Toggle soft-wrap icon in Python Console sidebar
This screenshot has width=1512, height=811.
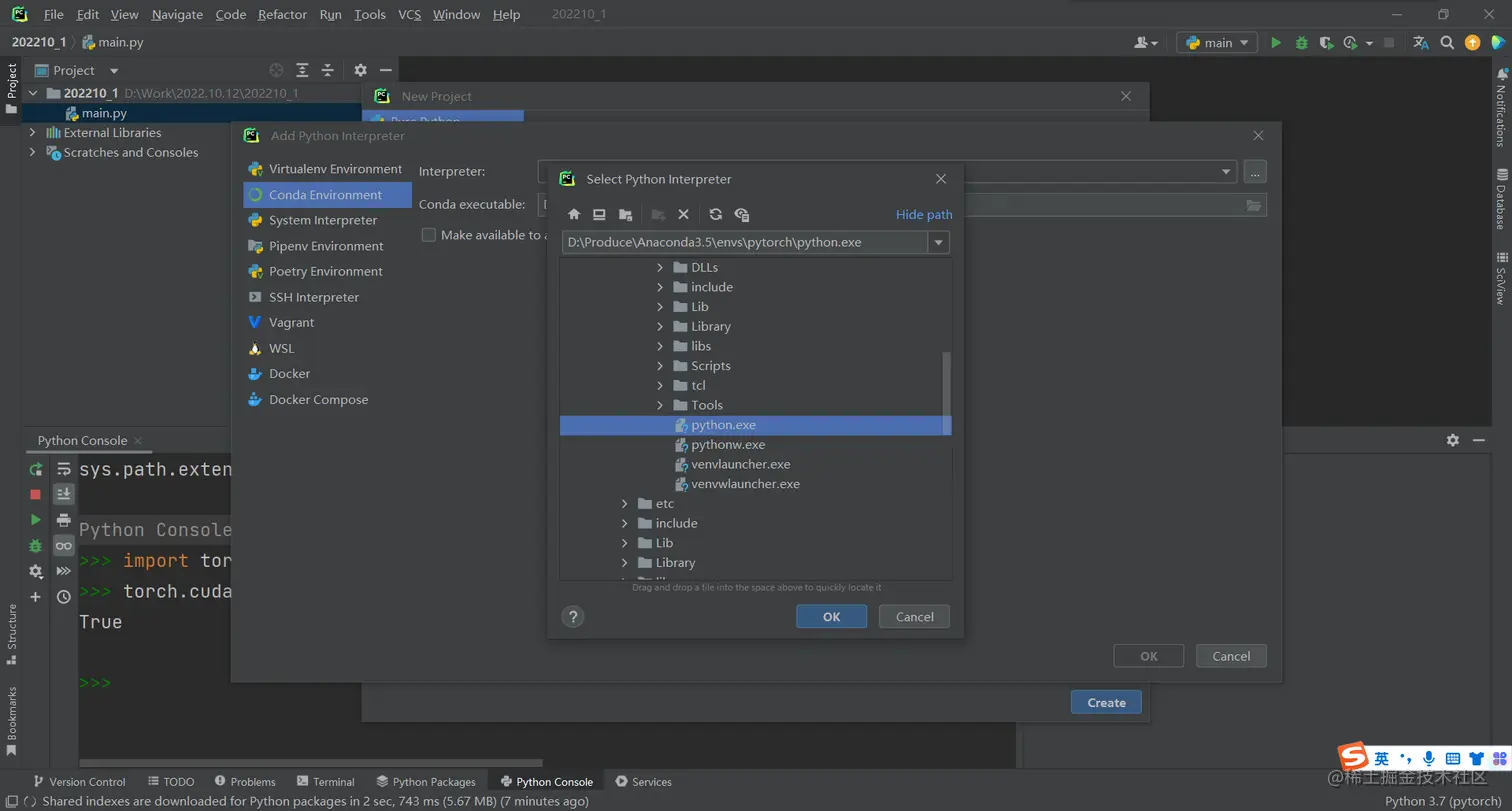coord(64,469)
